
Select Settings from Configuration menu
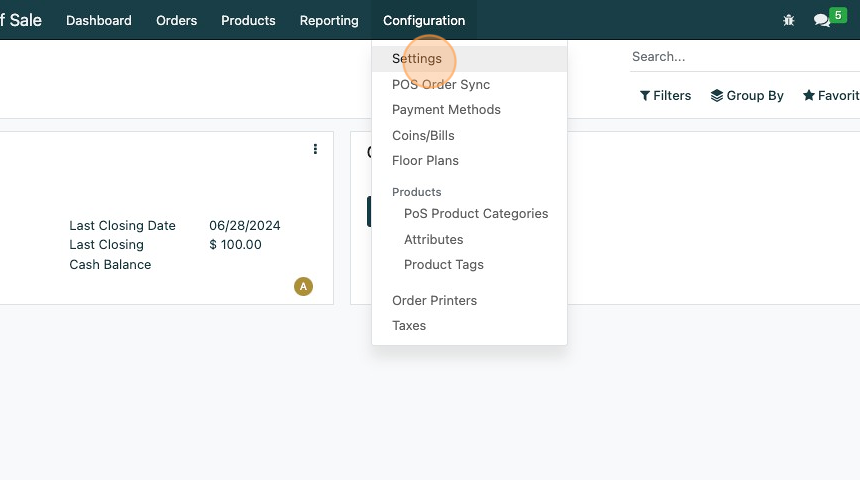[417, 59]
